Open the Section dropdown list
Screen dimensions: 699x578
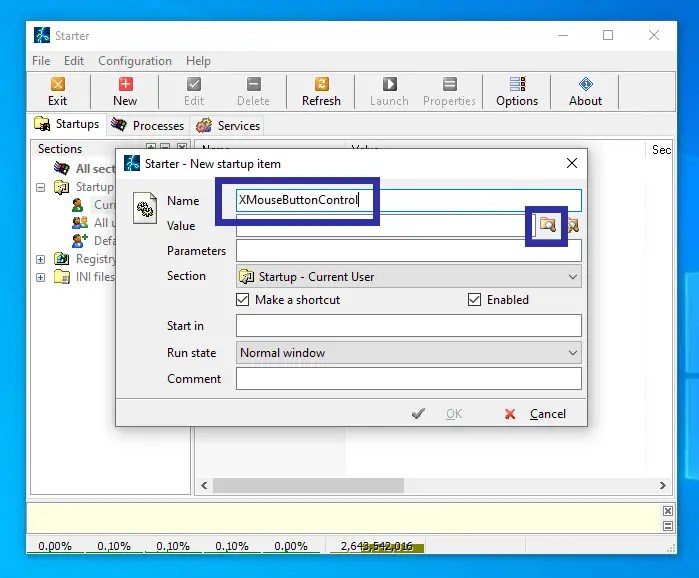click(x=572, y=277)
